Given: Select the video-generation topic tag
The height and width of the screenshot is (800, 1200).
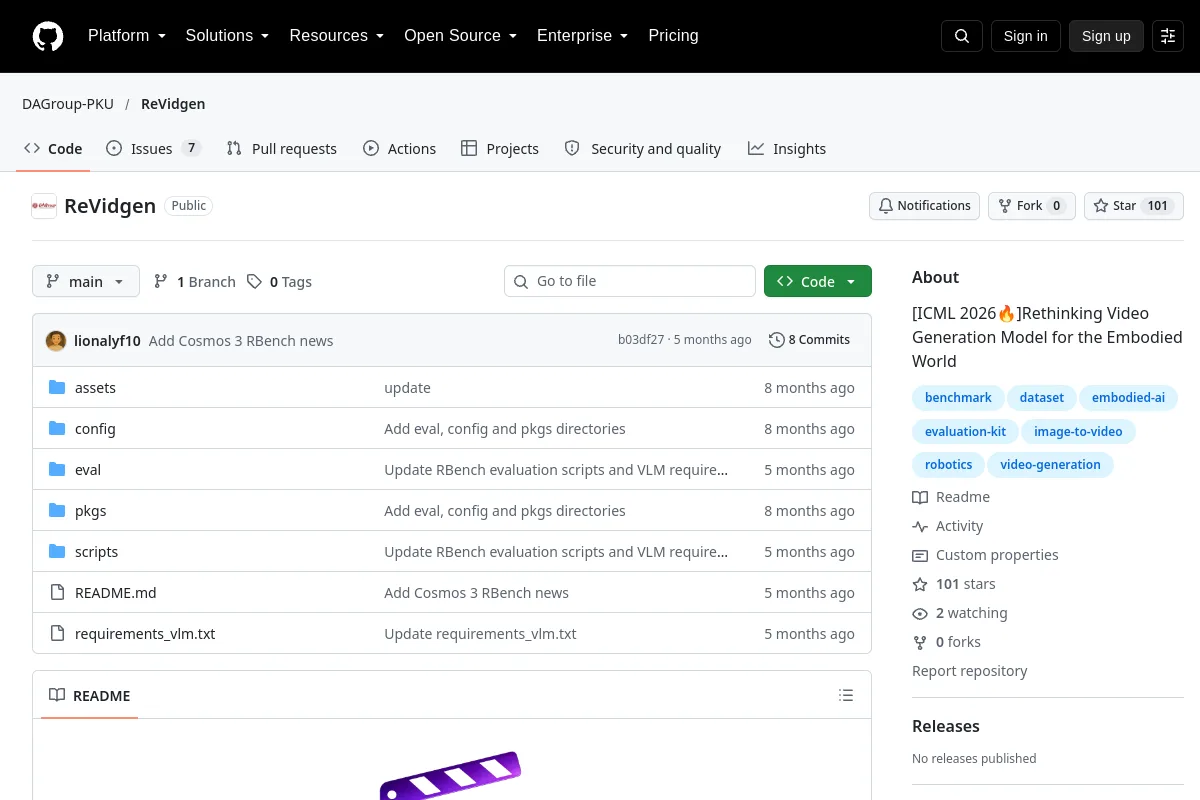Looking at the screenshot, I should [x=1050, y=465].
